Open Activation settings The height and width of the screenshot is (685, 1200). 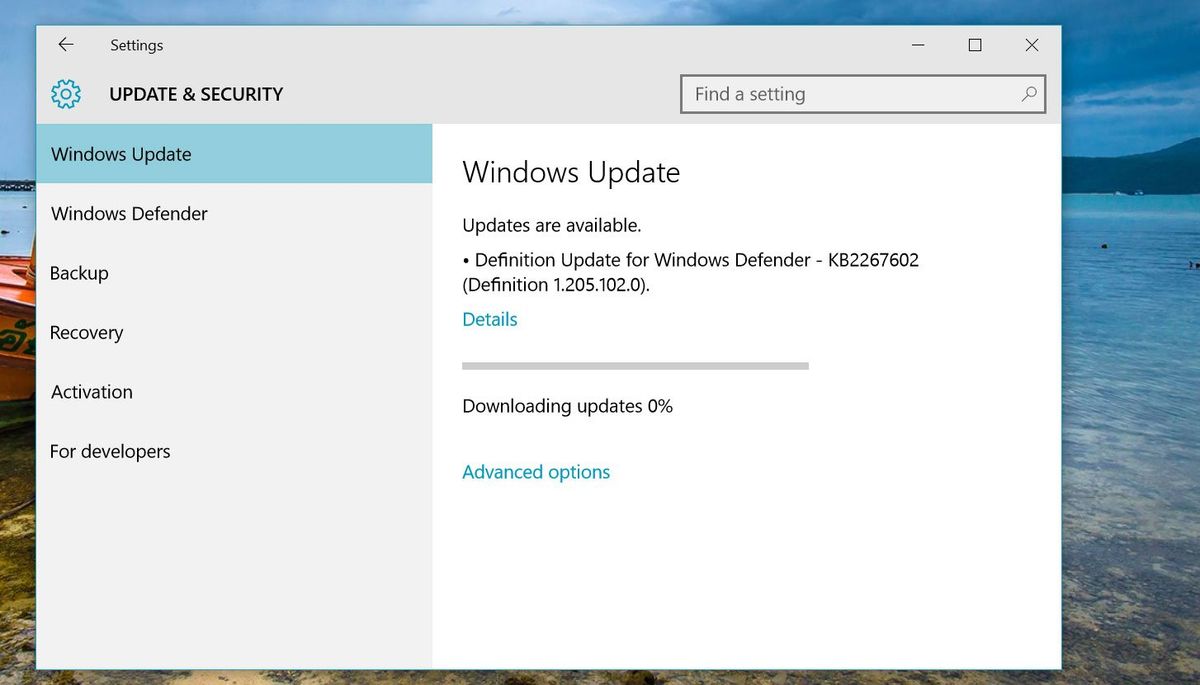[91, 392]
